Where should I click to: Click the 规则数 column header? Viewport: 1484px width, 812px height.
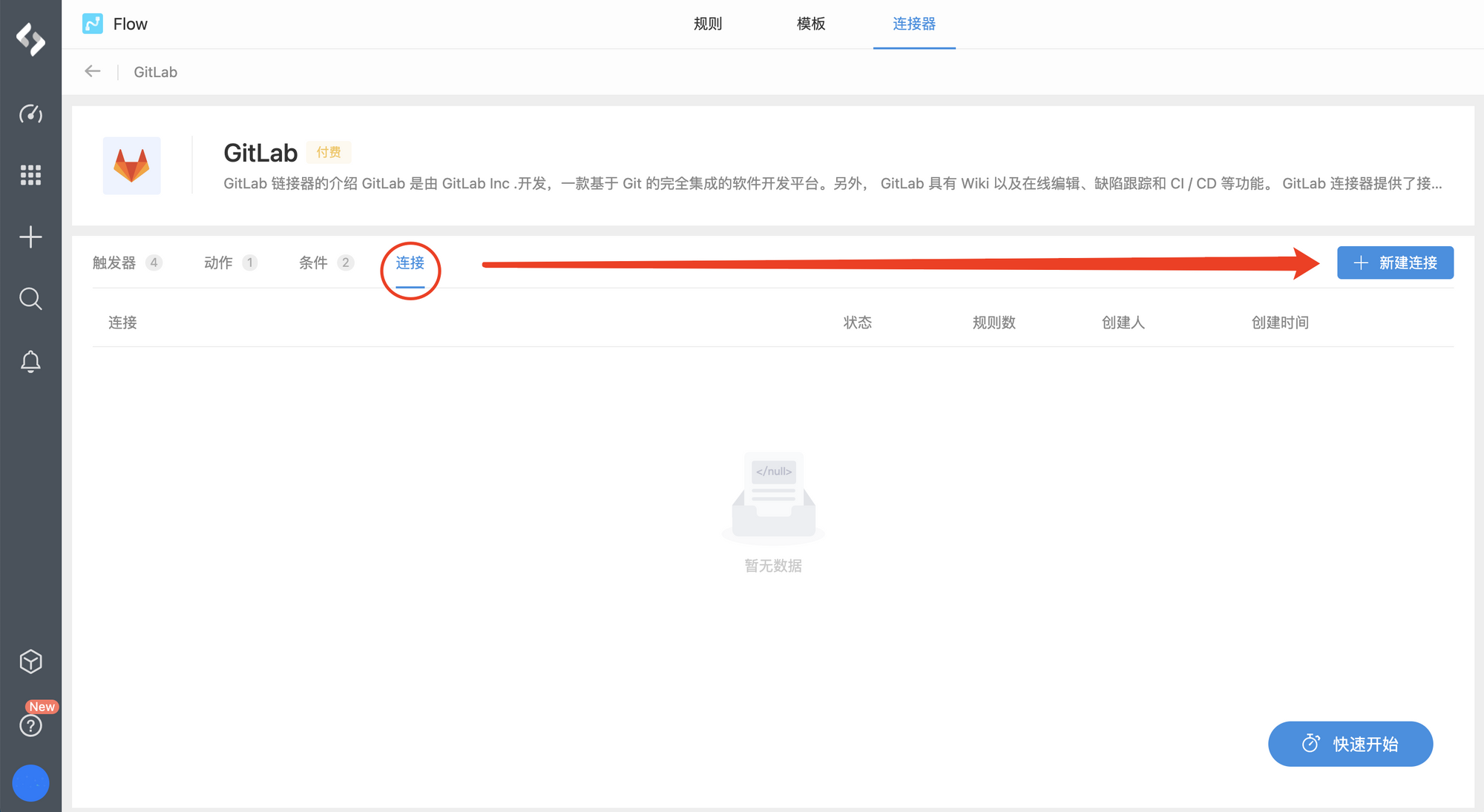(x=994, y=323)
